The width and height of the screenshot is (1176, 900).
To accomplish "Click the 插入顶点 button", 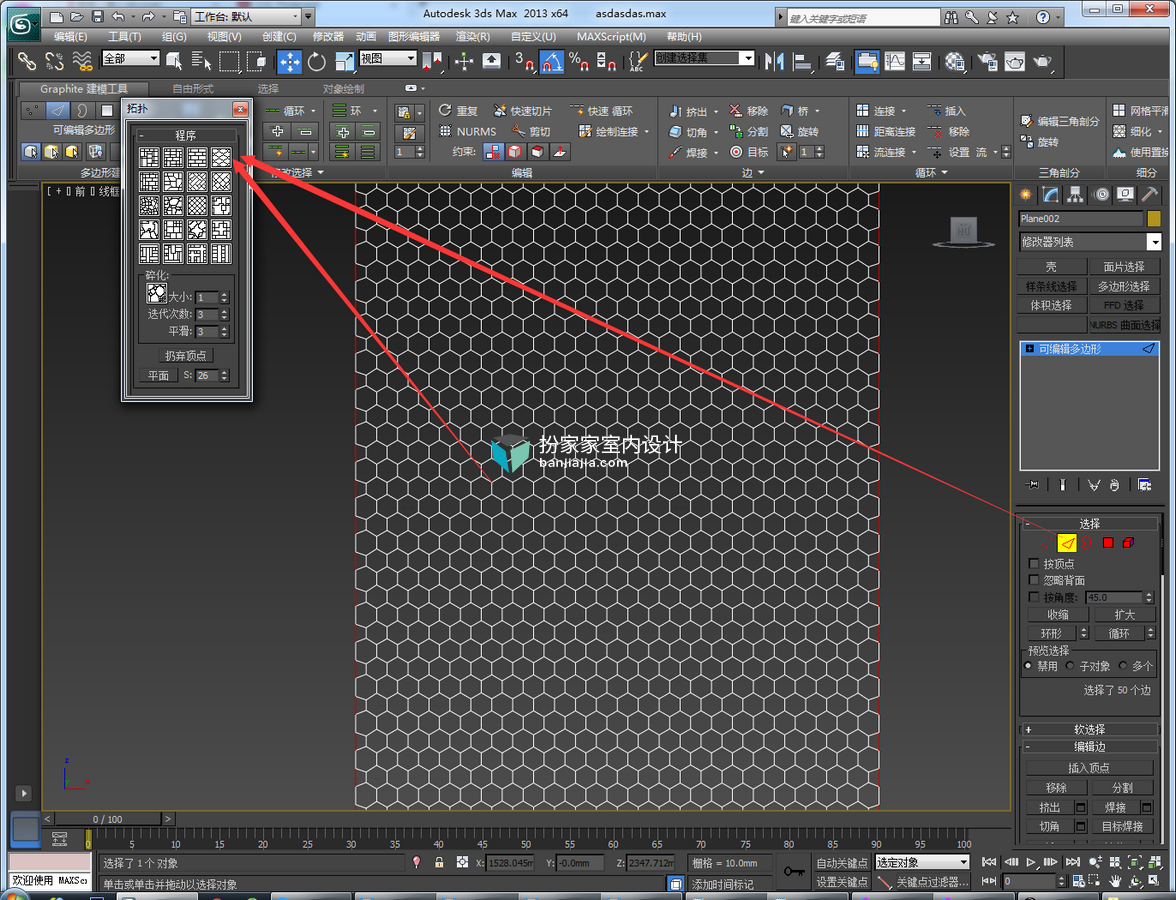I will [1089, 768].
